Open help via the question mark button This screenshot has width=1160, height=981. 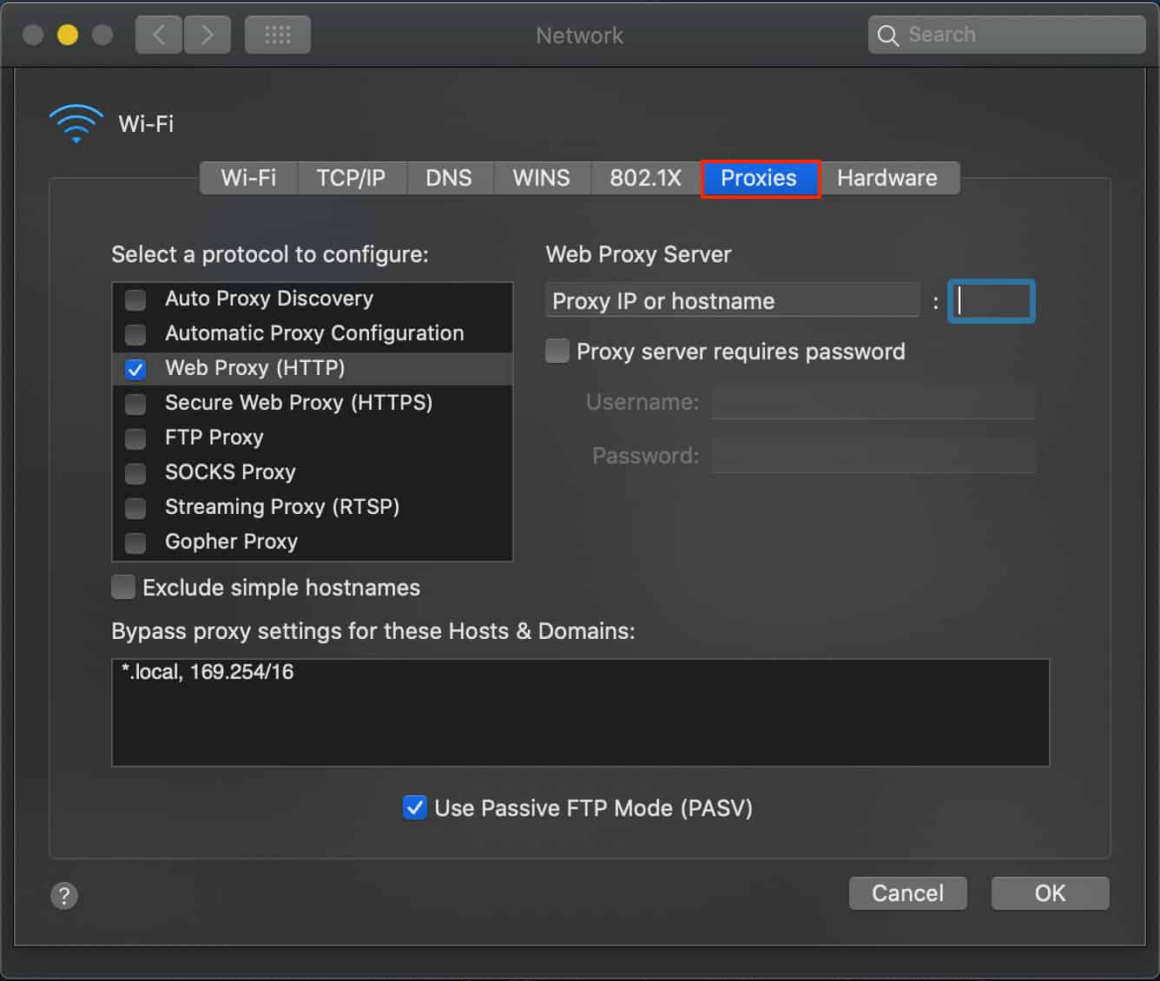(63, 896)
